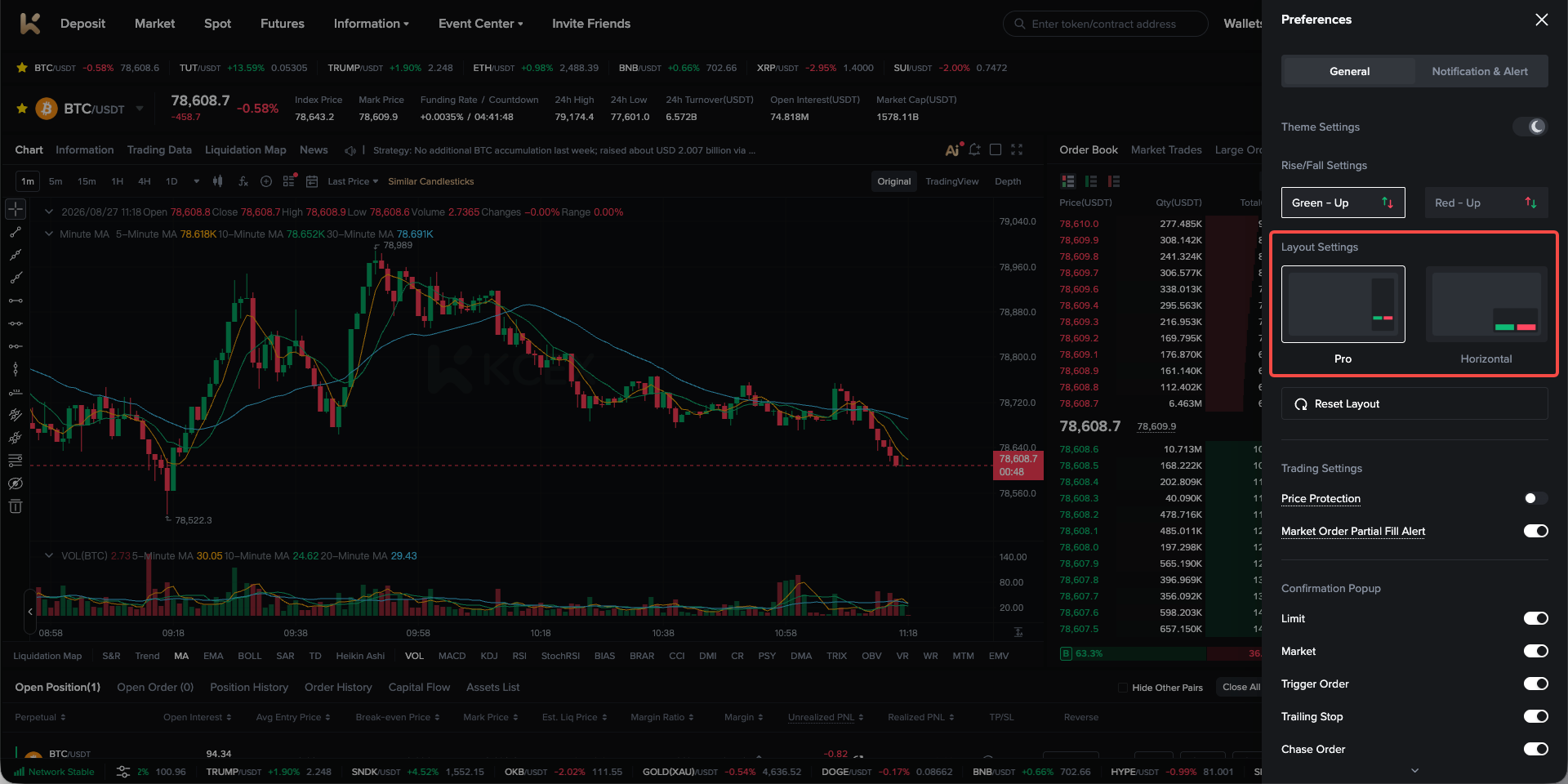Screen dimensions: 1568x784
Task: Enable the Price Protection toggle
Action: point(1536,498)
